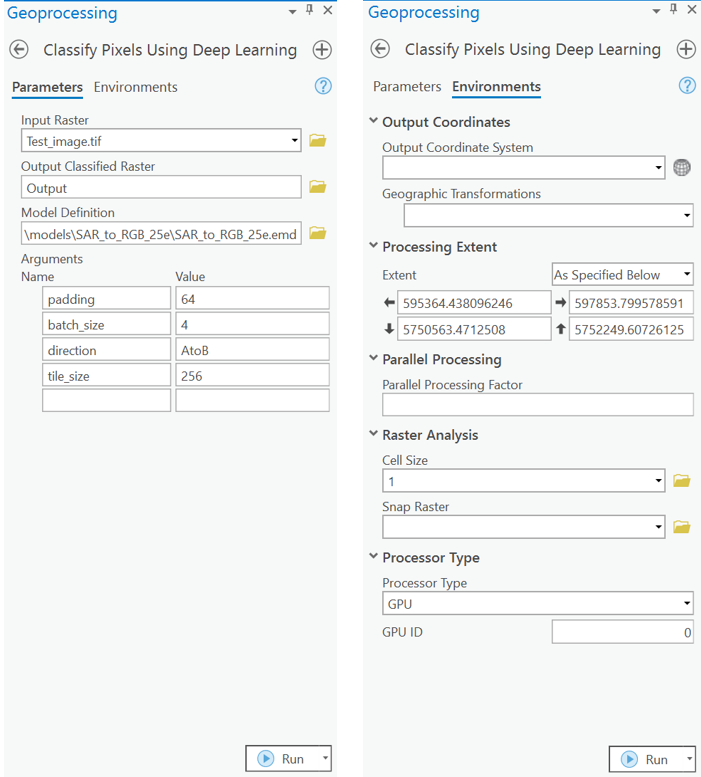701x777 pixels.
Task: Click the Model Definition browse folder icon
Action: (318, 233)
